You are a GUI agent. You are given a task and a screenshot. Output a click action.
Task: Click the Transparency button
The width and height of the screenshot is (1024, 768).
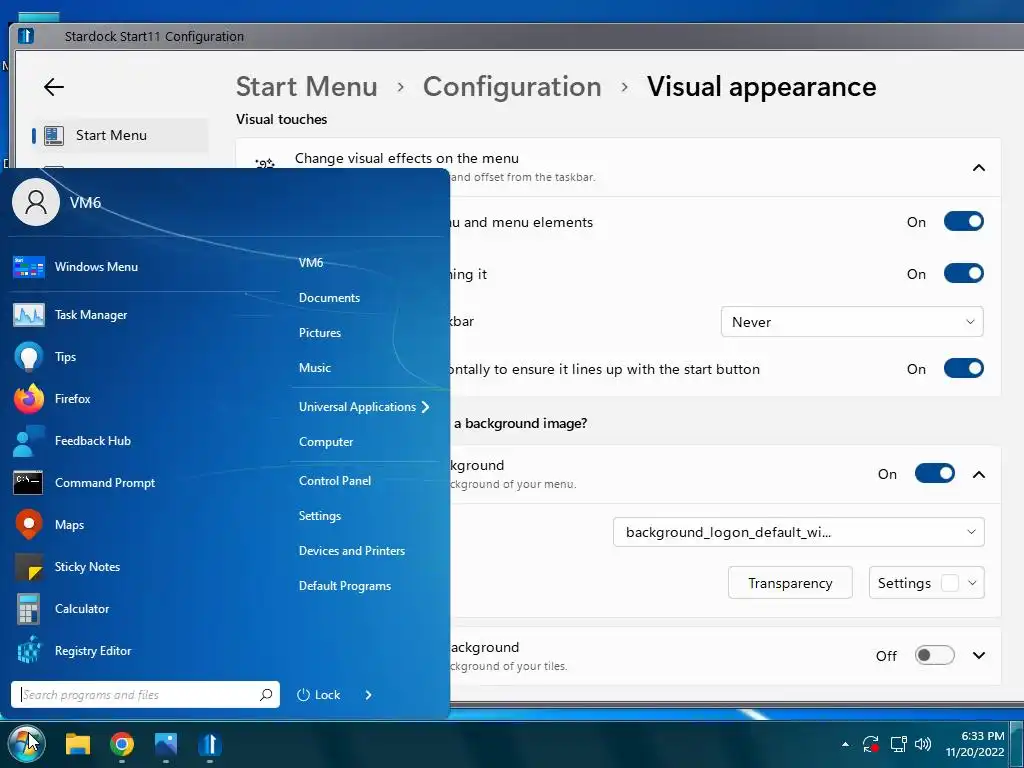(x=790, y=583)
